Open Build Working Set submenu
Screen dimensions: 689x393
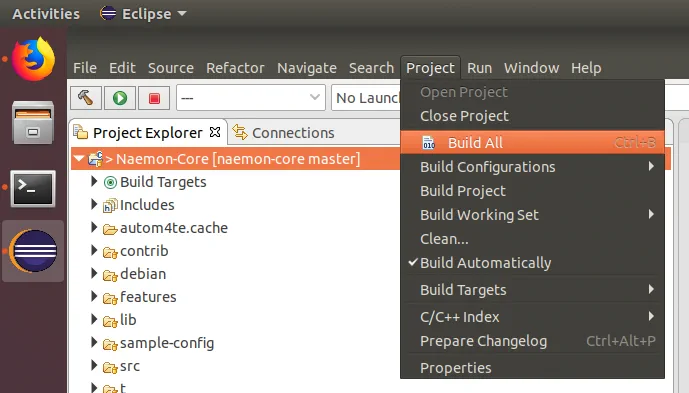tap(532, 215)
